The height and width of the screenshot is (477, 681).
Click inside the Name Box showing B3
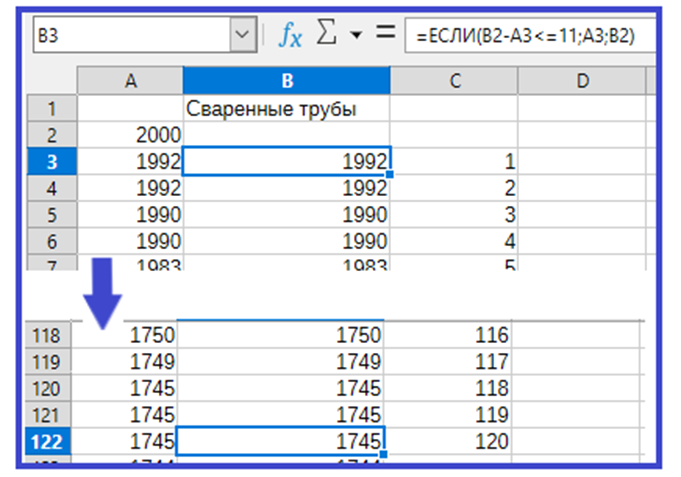coord(130,36)
